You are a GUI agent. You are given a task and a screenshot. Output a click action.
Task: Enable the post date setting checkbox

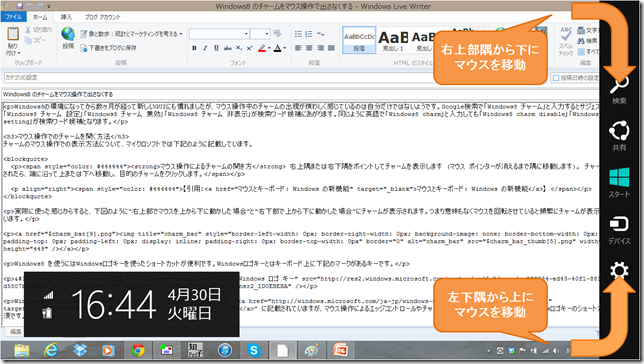point(556,78)
